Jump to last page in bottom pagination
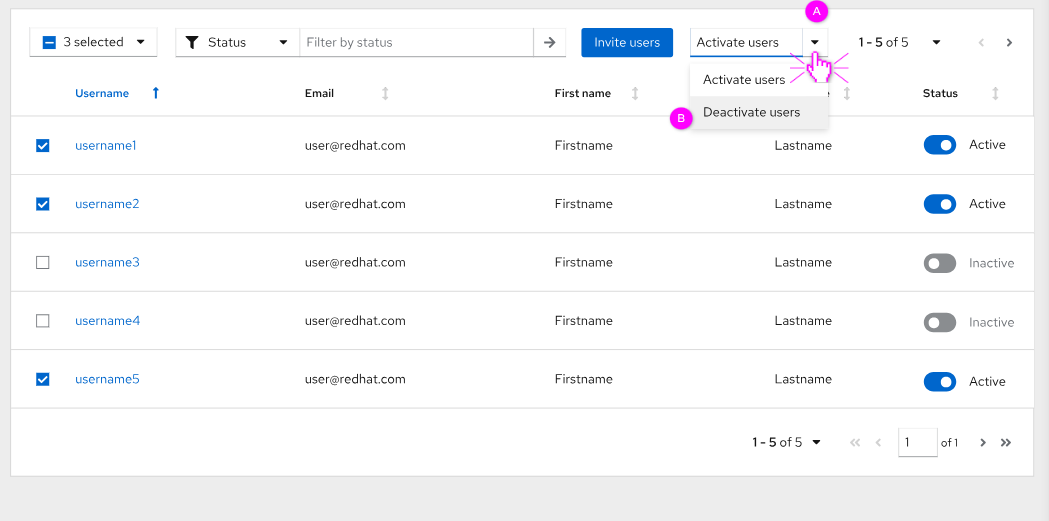Viewport: 1049px width, 521px height. (1006, 442)
